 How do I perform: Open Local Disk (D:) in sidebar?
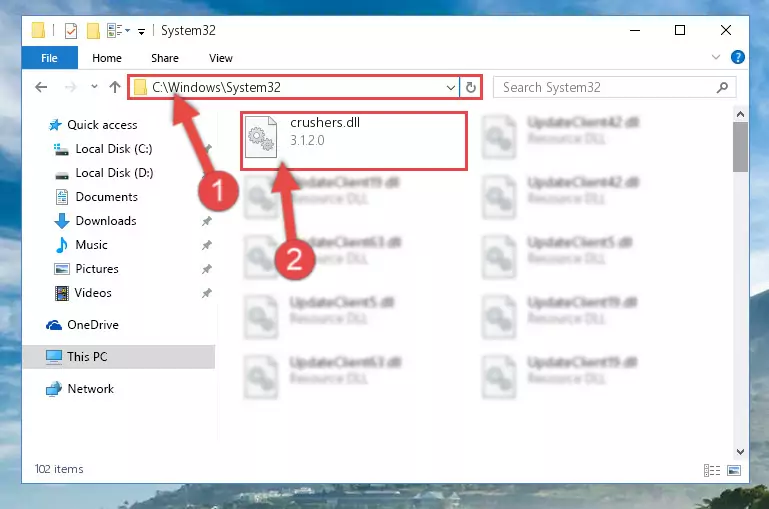[114, 173]
